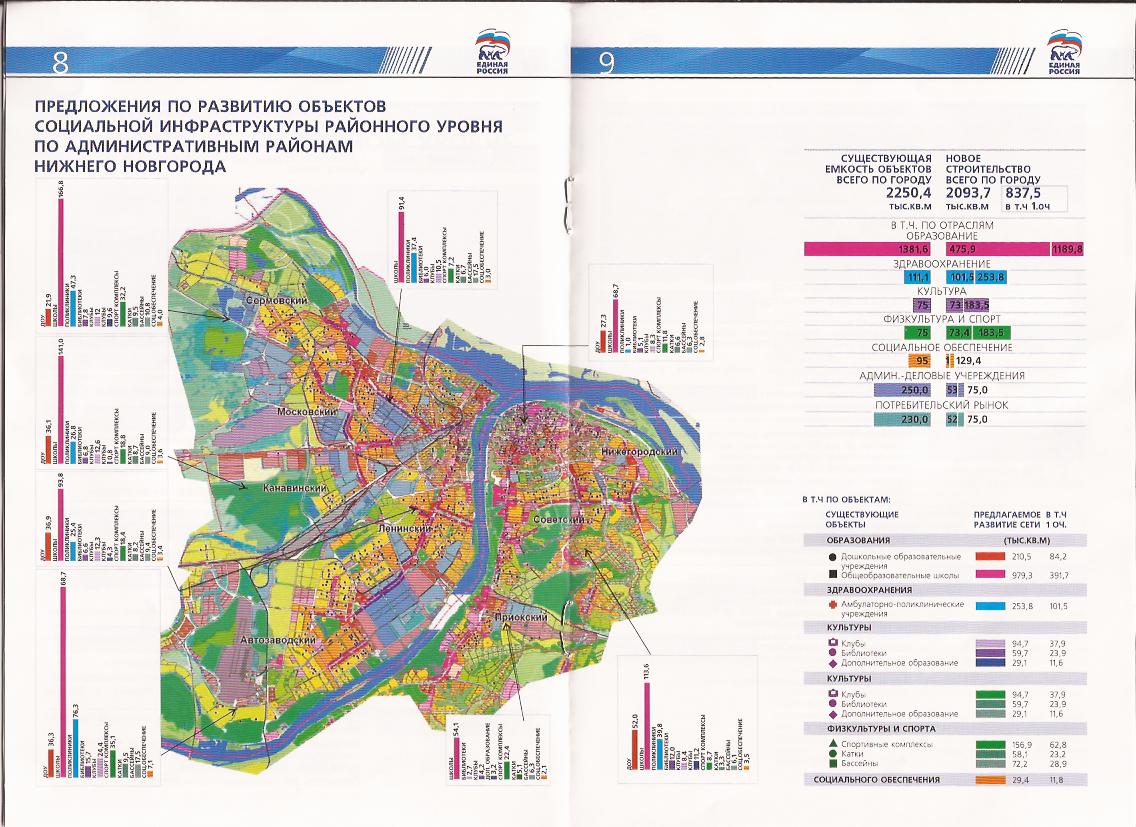1136x827 pixels.
Task: Click the 72,2 value in the Бассейны row
Action: coord(1022,763)
